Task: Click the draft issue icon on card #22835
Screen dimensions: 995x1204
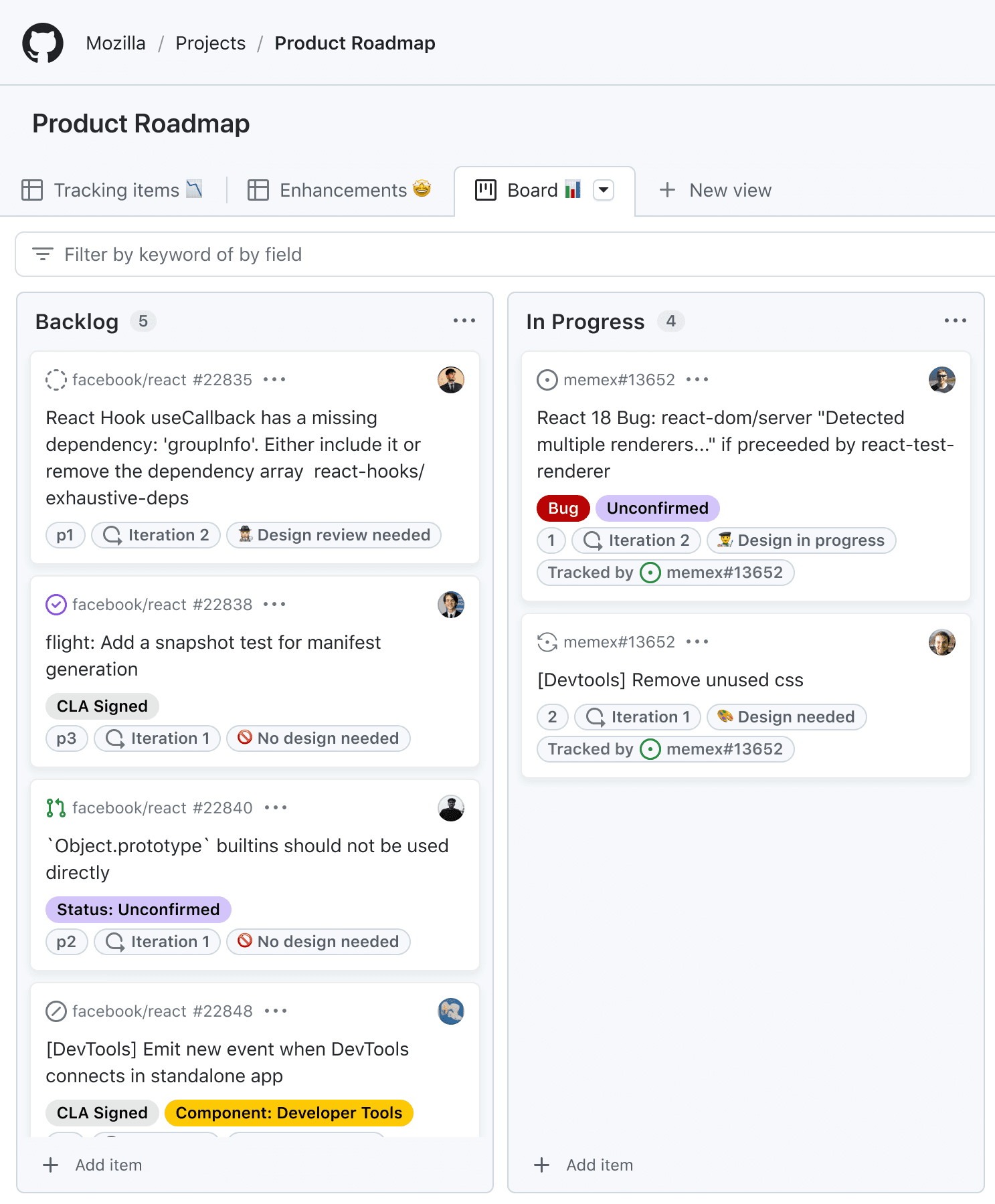Action: pos(56,380)
